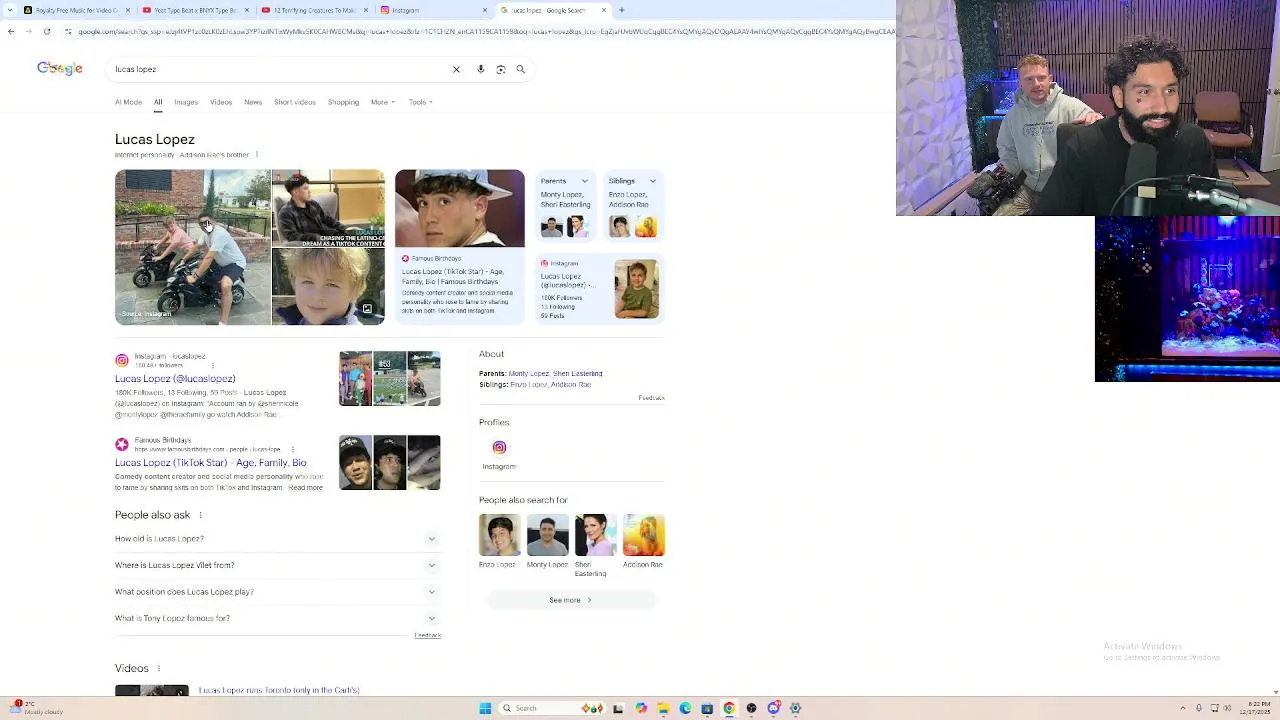Screen dimensions: 1280x720
Task: Open File Explorer from the taskbar
Action: [663, 708]
